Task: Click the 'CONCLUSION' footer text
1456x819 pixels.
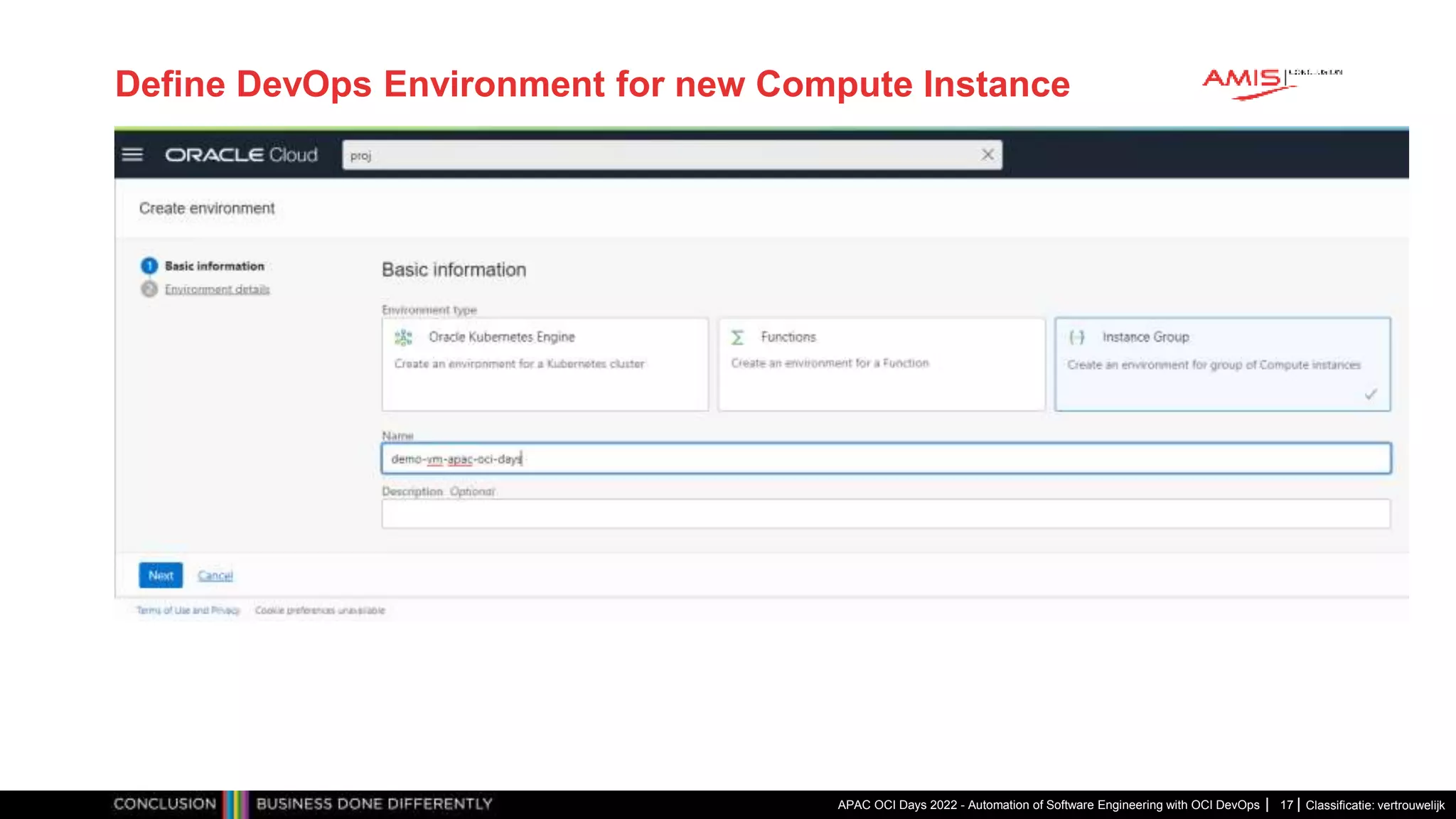Action: [x=165, y=804]
